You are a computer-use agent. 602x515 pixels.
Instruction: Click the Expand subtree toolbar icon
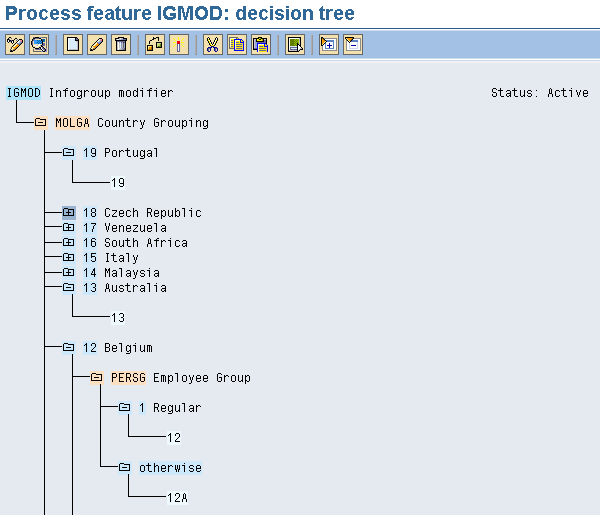329,45
